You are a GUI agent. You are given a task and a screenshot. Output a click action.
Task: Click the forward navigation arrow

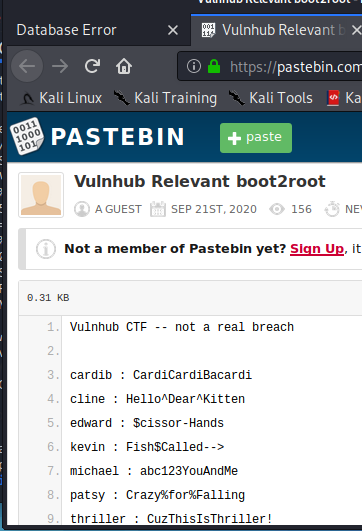(x=60, y=66)
